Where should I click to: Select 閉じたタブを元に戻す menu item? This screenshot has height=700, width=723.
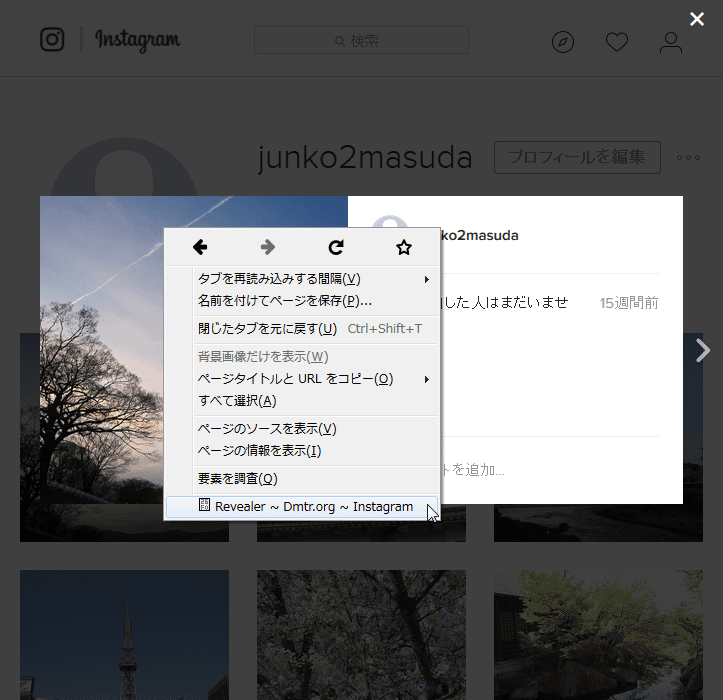pyautogui.click(x=302, y=329)
